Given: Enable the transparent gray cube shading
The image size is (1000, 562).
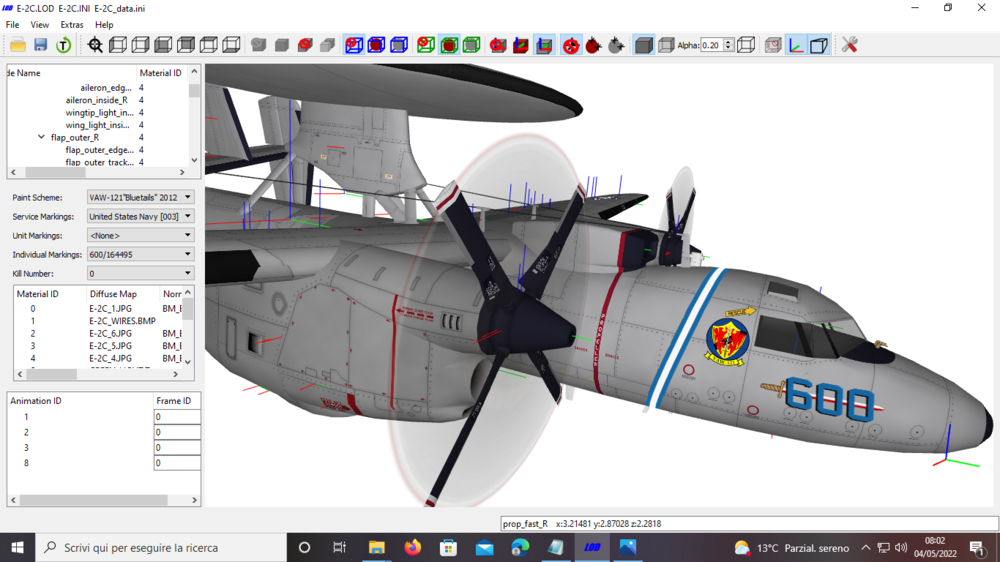Looking at the screenshot, I should [x=666, y=45].
